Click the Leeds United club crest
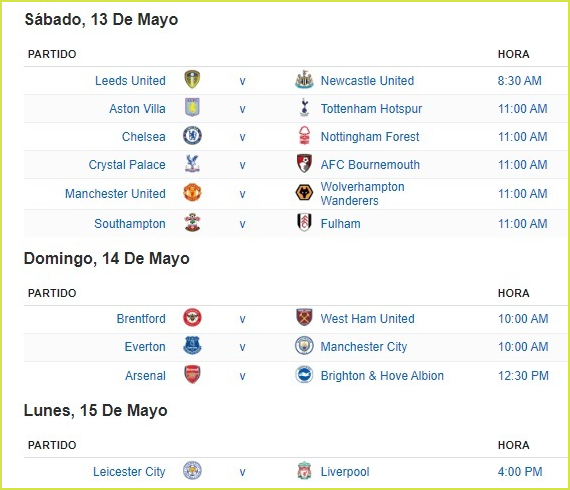 (x=192, y=80)
